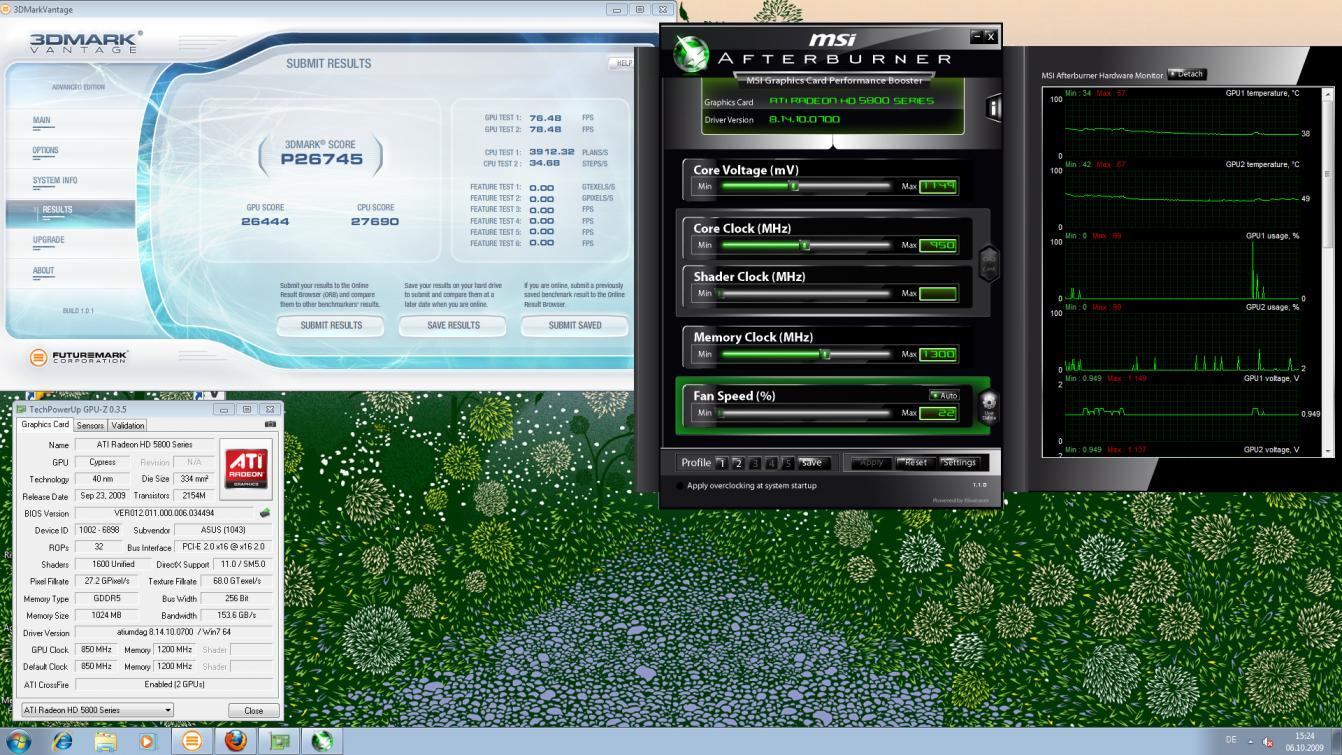Click the Submit Saved button
The image size is (1342, 755).
(575, 326)
